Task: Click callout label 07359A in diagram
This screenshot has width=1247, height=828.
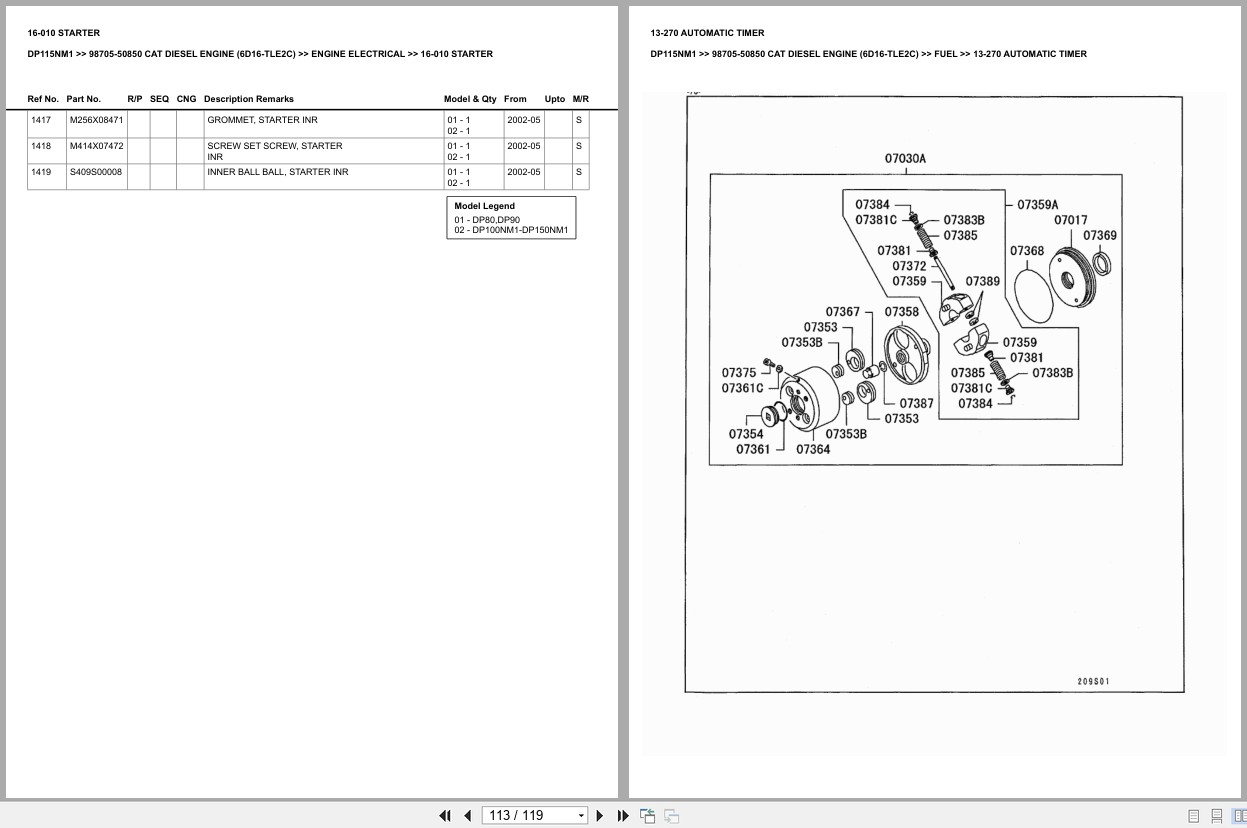Action: [x=1038, y=205]
